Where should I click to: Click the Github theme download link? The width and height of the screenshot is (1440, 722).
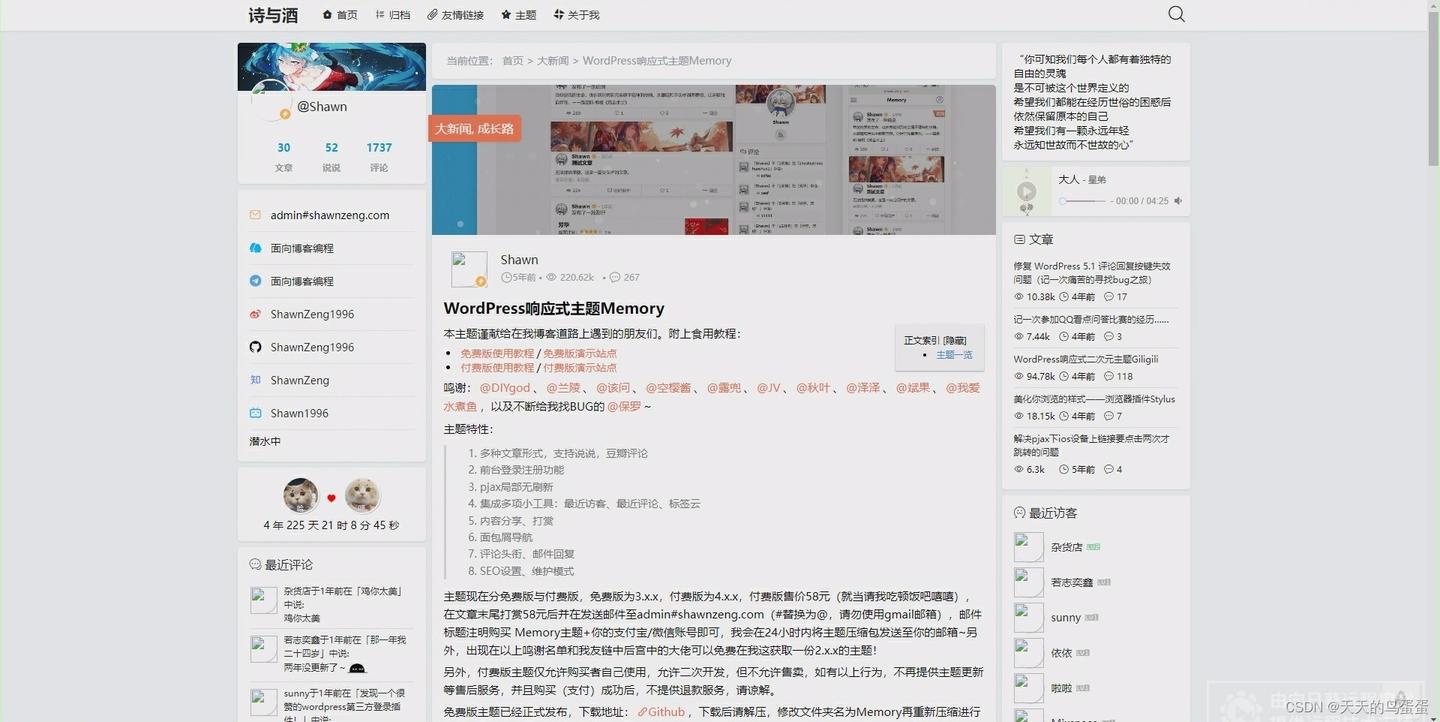(662, 711)
